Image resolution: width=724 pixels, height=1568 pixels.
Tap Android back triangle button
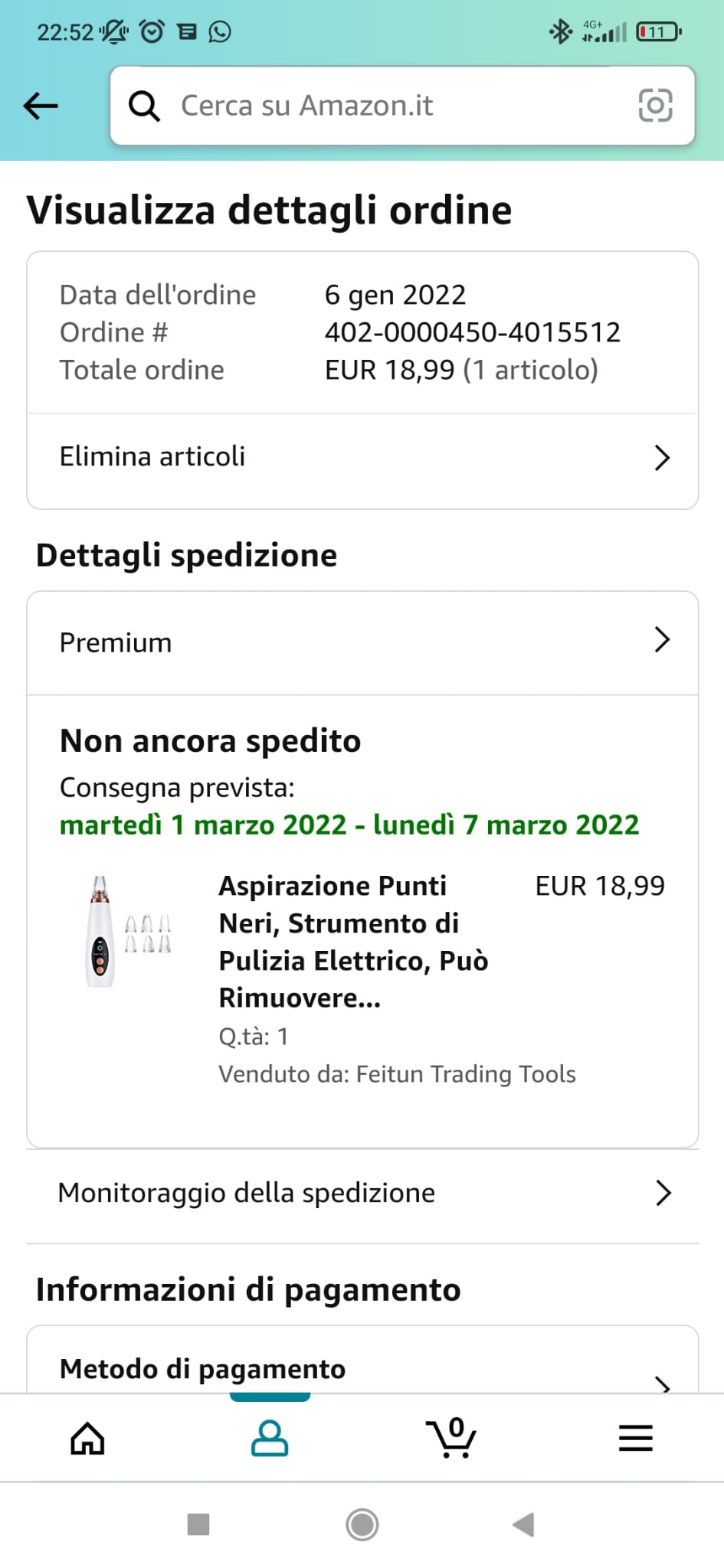523,1524
